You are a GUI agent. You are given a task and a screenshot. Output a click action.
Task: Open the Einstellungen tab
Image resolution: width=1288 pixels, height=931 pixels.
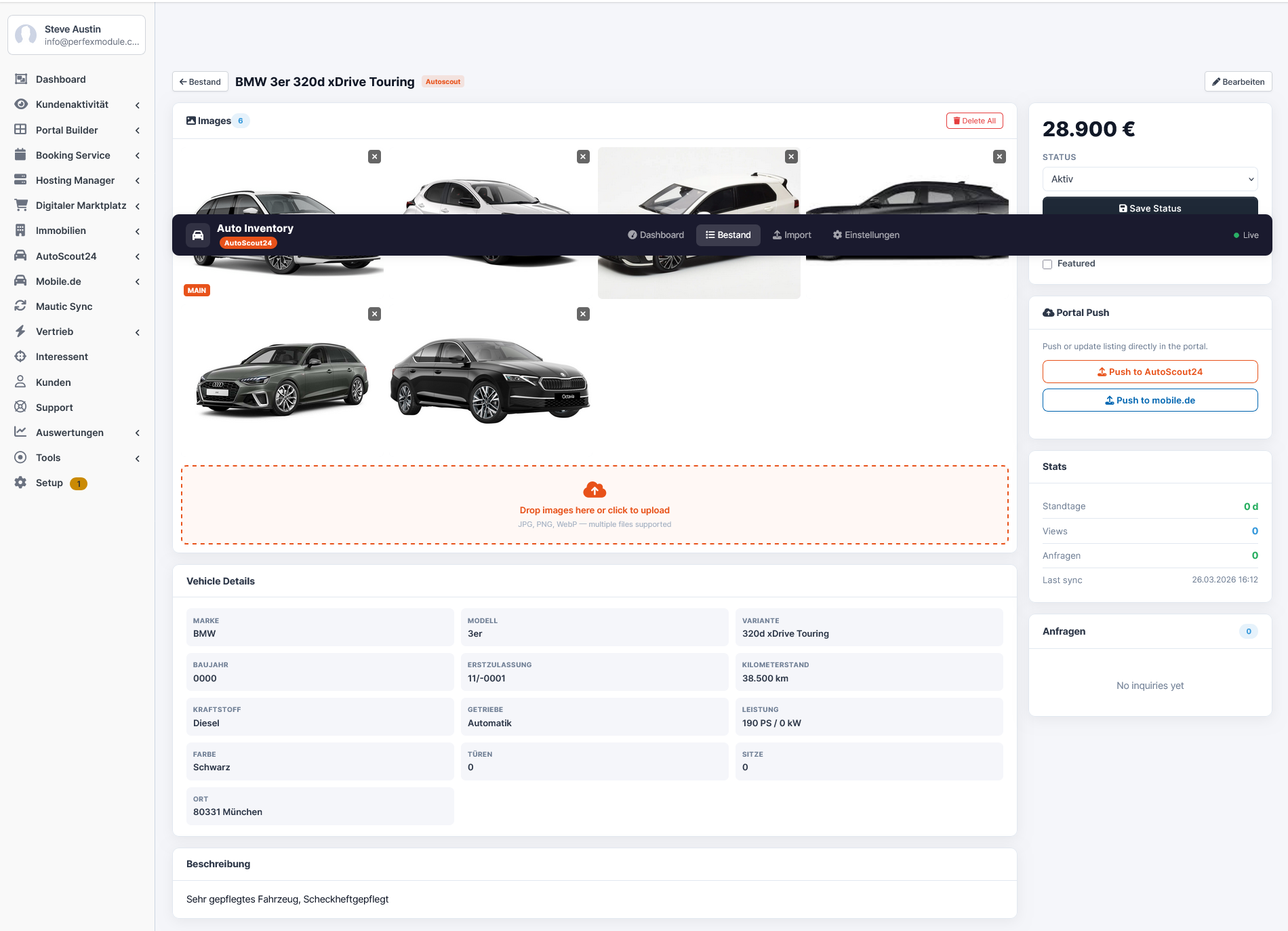(866, 235)
